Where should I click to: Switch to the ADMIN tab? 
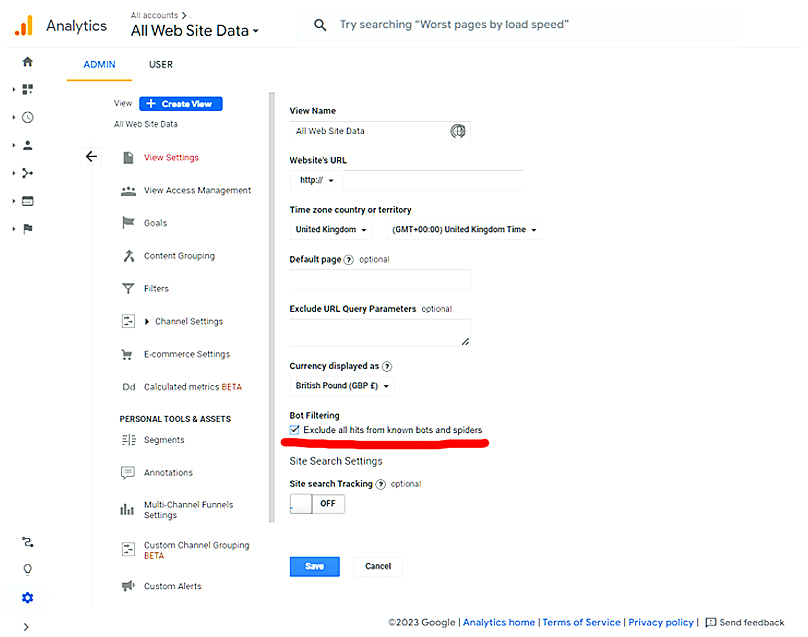99,64
